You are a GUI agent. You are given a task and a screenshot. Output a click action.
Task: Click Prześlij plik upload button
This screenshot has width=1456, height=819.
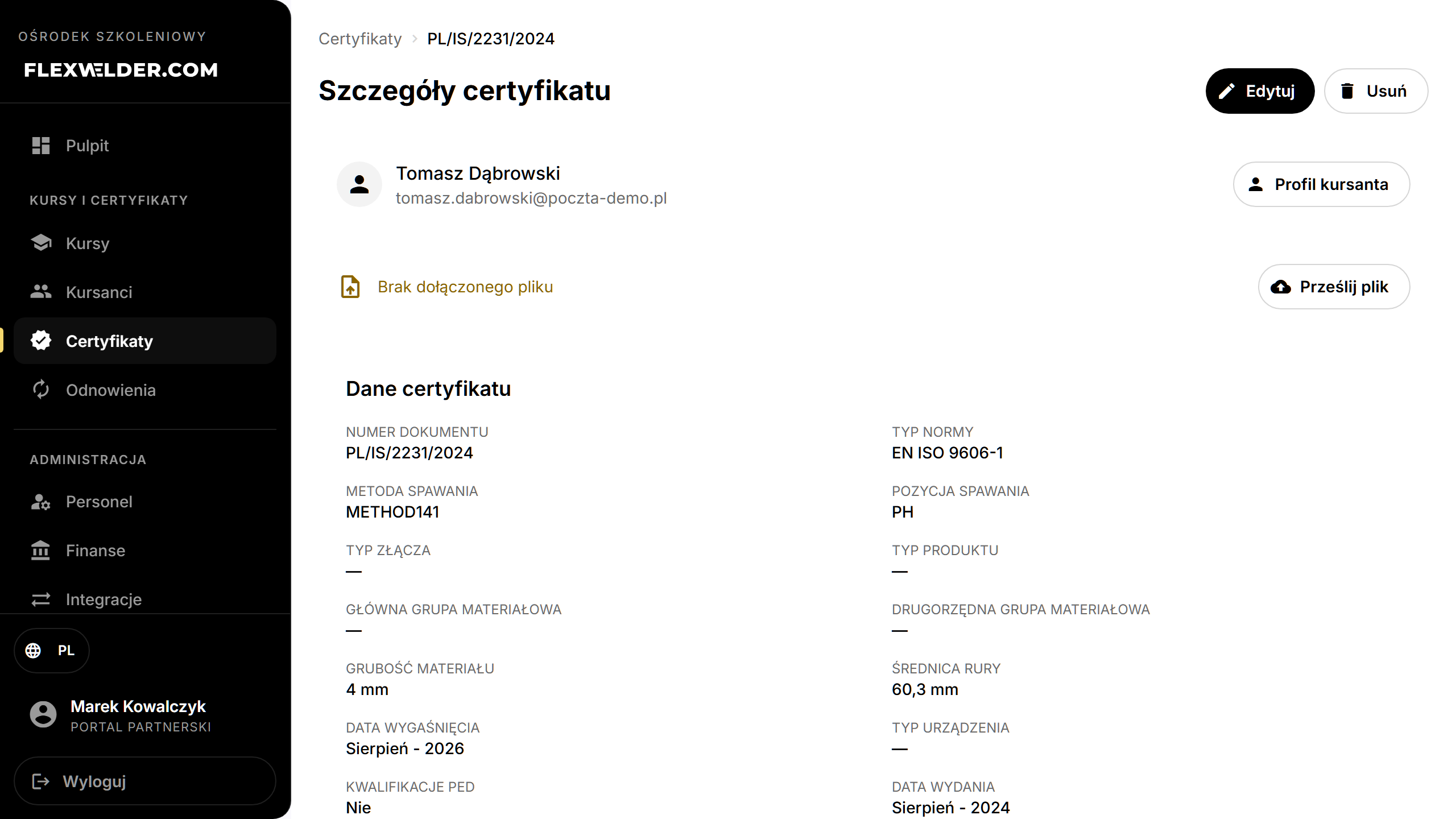[1334, 287]
